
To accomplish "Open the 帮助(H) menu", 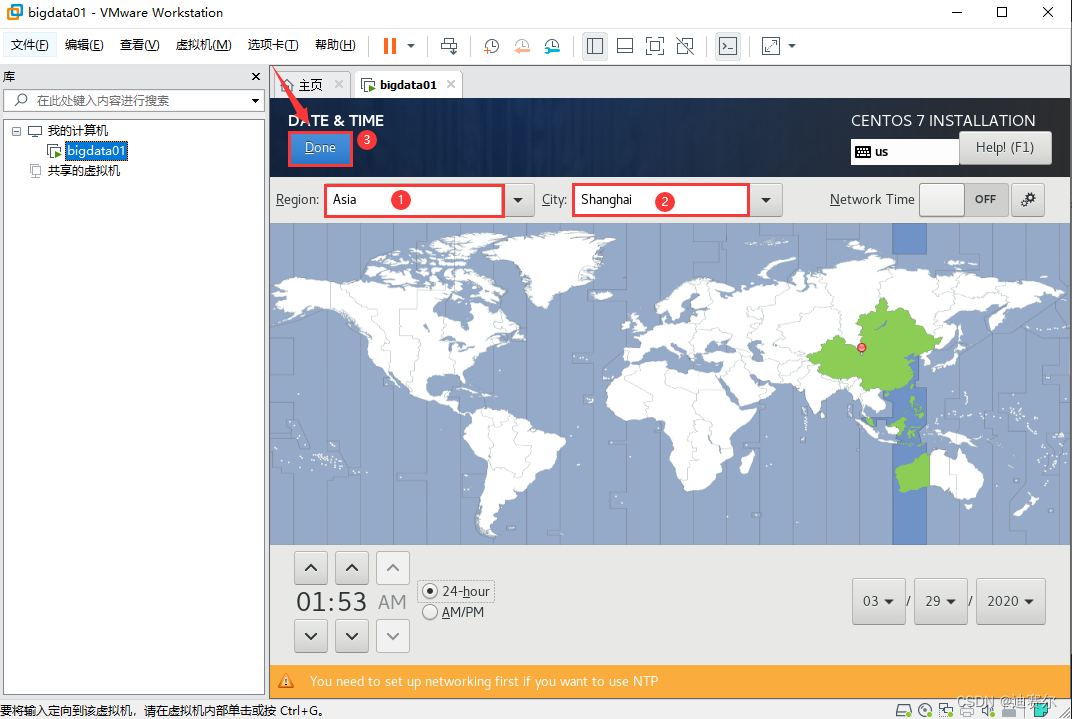I will 335,45.
